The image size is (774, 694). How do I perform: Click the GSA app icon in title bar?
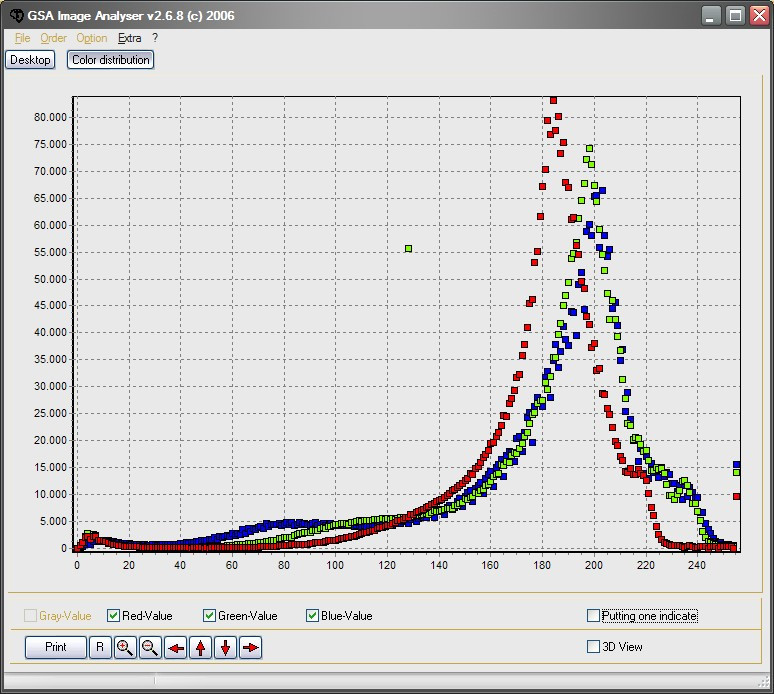[x=16, y=16]
